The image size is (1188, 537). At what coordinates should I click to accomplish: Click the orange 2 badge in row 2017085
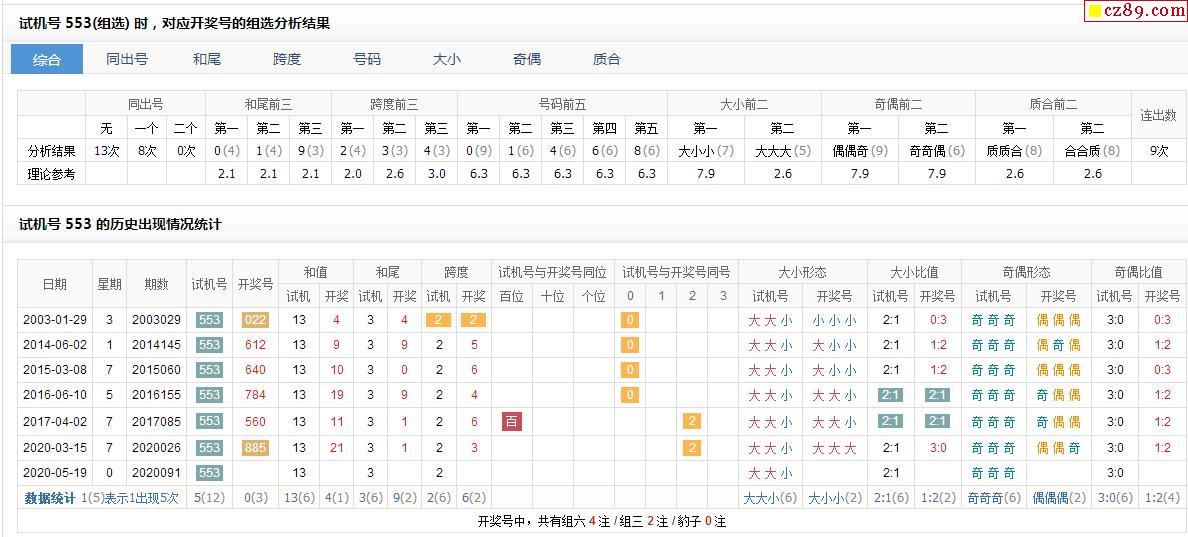[x=691, y=422]
